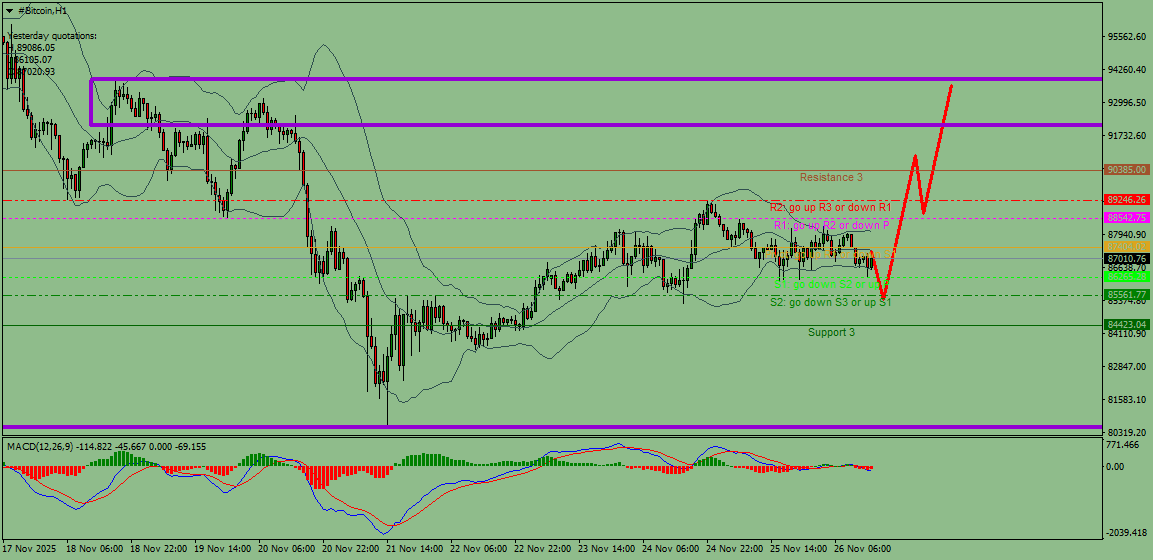Click the dark green 84423.04 price tag
This screenshot has width=1153, height=560.
[x=1127, y=325]
